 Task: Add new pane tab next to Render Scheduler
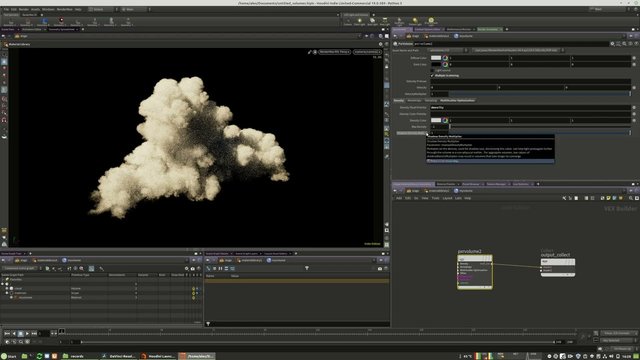[x=507, y=29]
